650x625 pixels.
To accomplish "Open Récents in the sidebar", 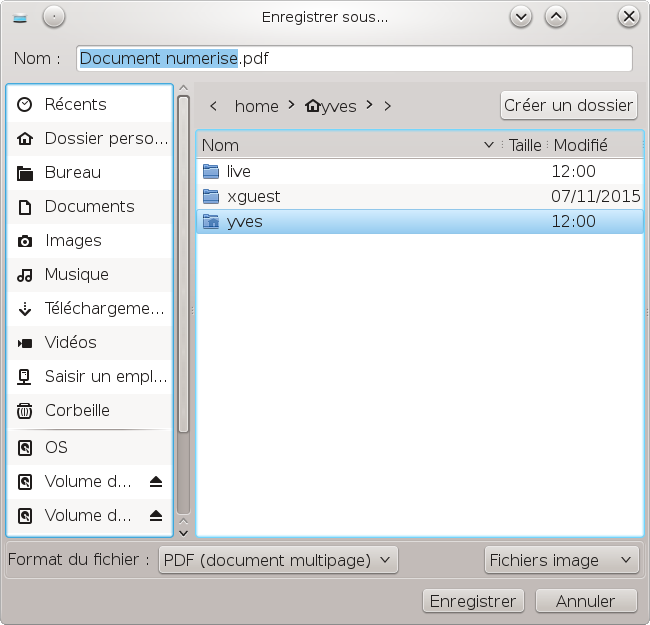I will click(x=75, y=104).
